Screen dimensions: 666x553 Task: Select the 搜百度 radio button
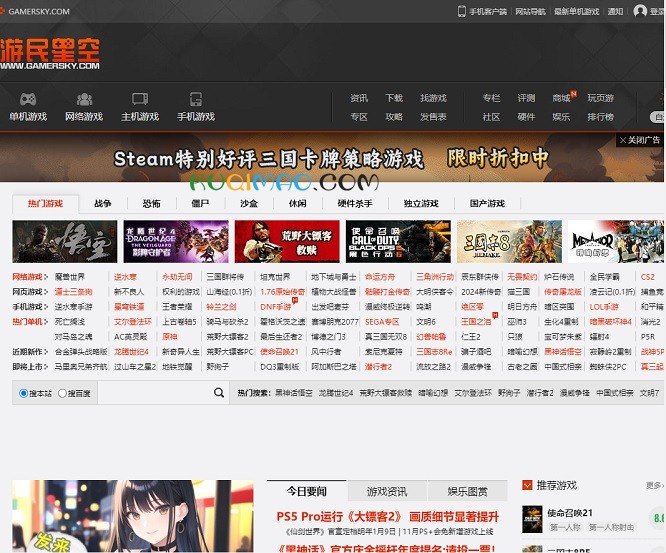tap(62, 393)
